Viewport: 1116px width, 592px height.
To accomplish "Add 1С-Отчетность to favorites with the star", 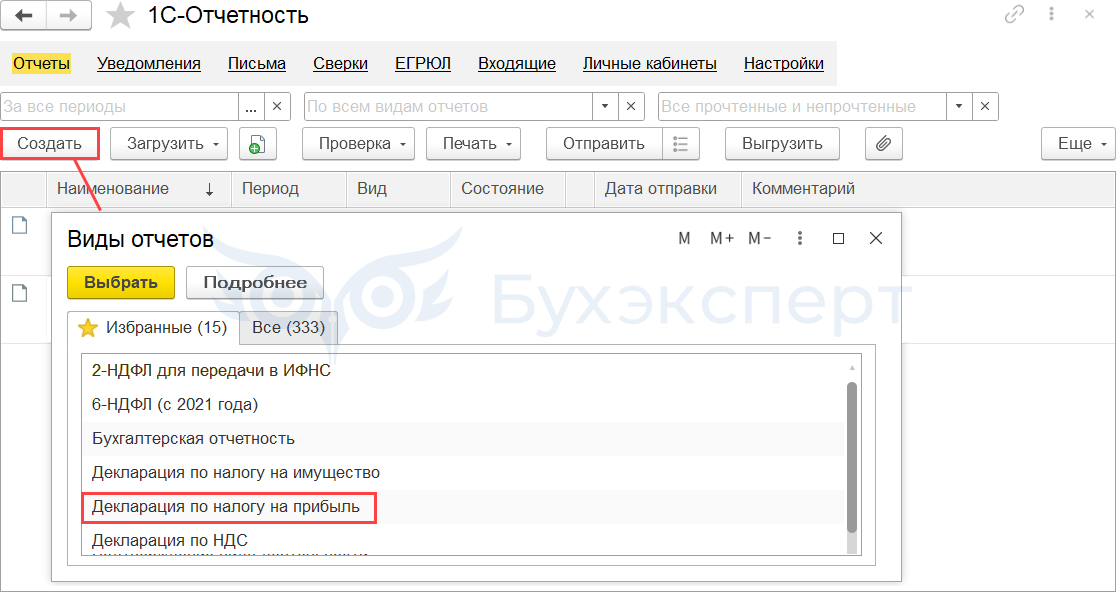I will click(x=120, y=15).
